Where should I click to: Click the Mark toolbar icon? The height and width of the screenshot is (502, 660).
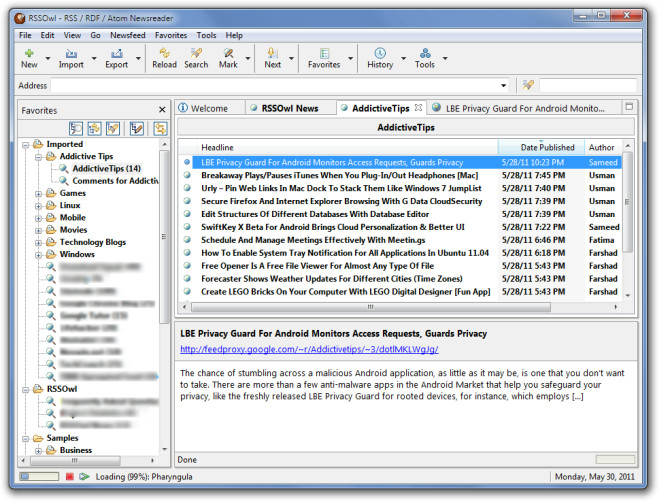click(x=228, y=53)
